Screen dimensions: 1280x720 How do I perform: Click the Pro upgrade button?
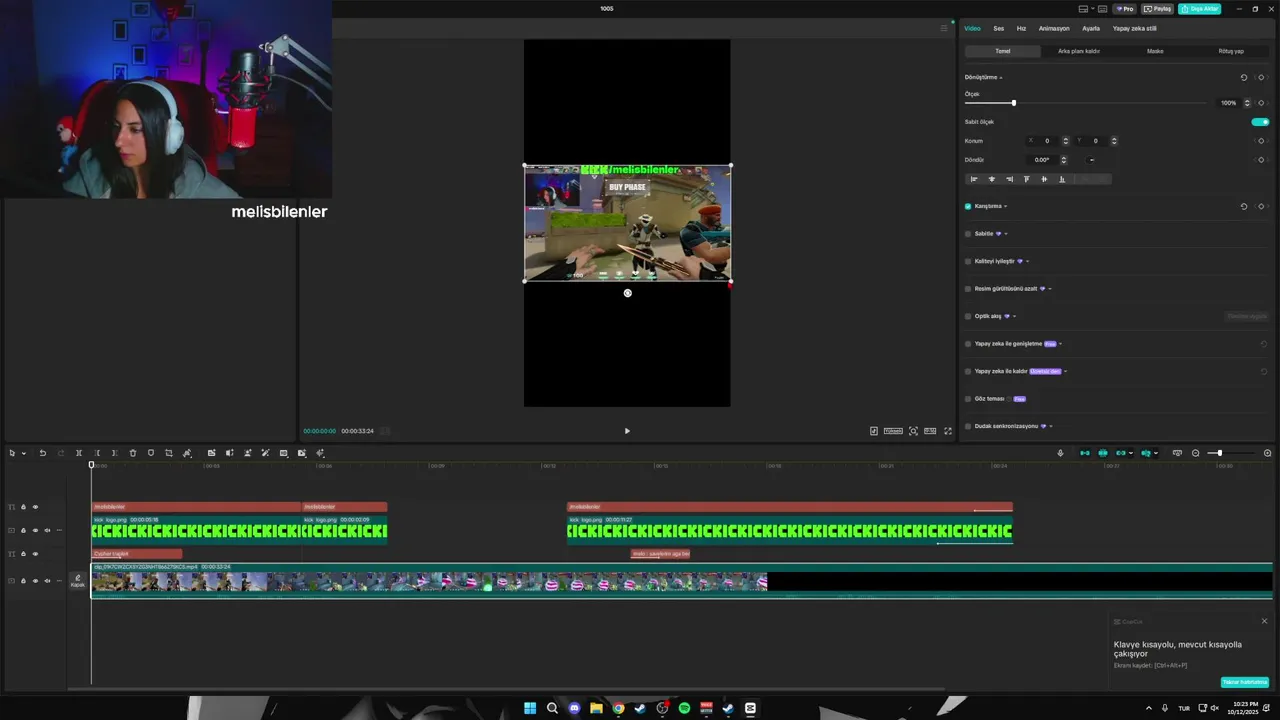pos(1124,9)
